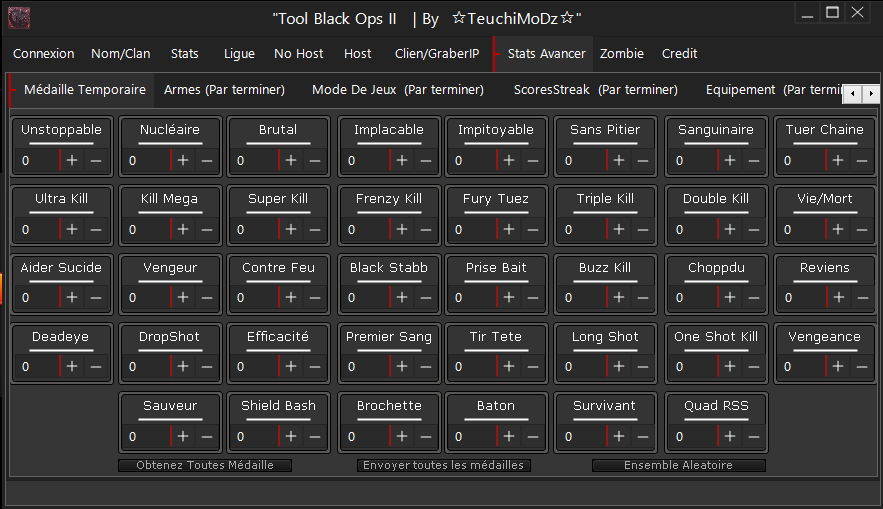Open the Ligue tab

click(x=239, y=53)
